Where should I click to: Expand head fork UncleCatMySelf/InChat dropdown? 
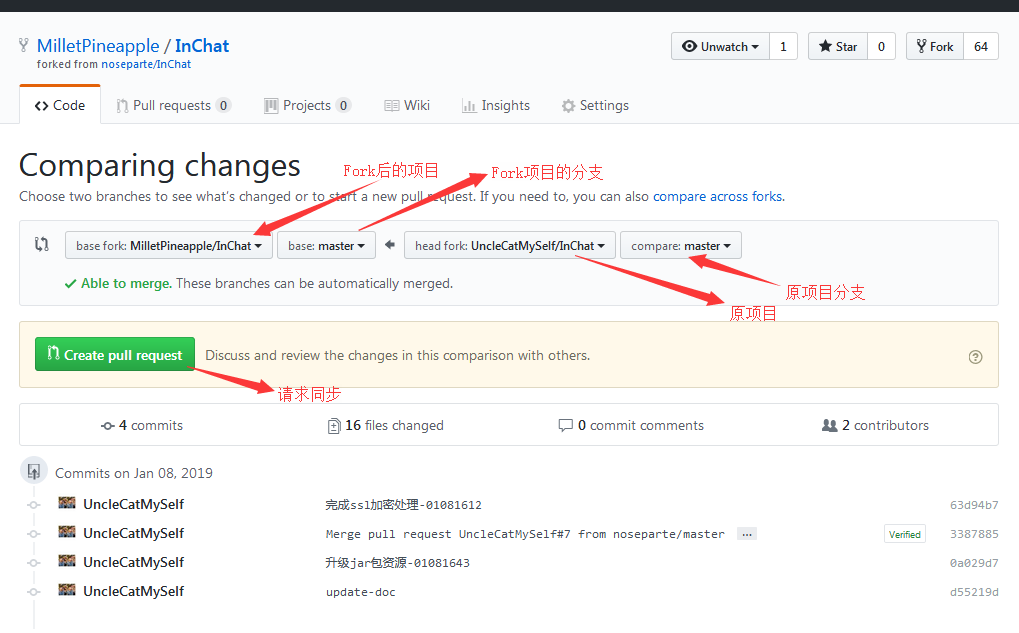(x=510, y=246)
